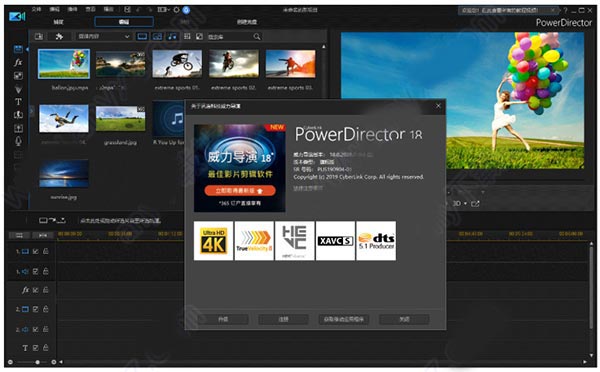Screen dimensions: 600x372
Task: Open the Voice-Over microphone room in sidebar
Action: (18, 142)
